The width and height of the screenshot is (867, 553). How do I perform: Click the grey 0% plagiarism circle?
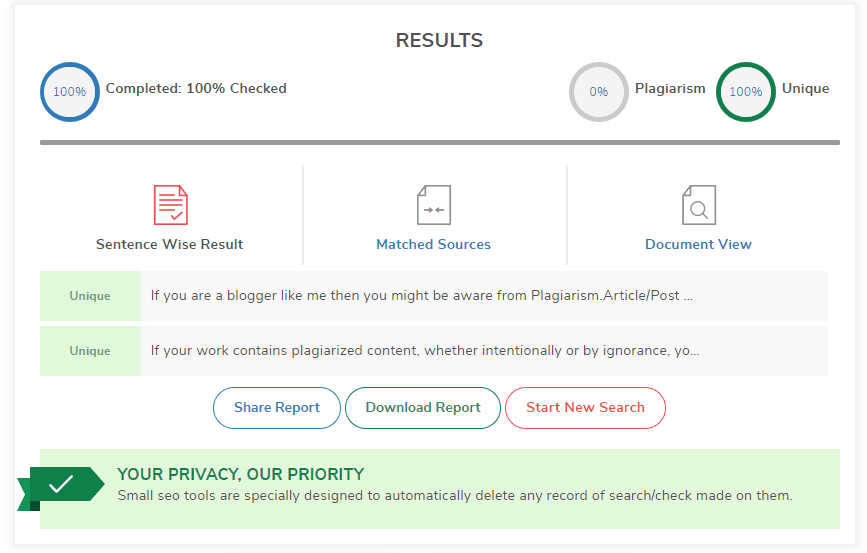click(x=599, y=92)
